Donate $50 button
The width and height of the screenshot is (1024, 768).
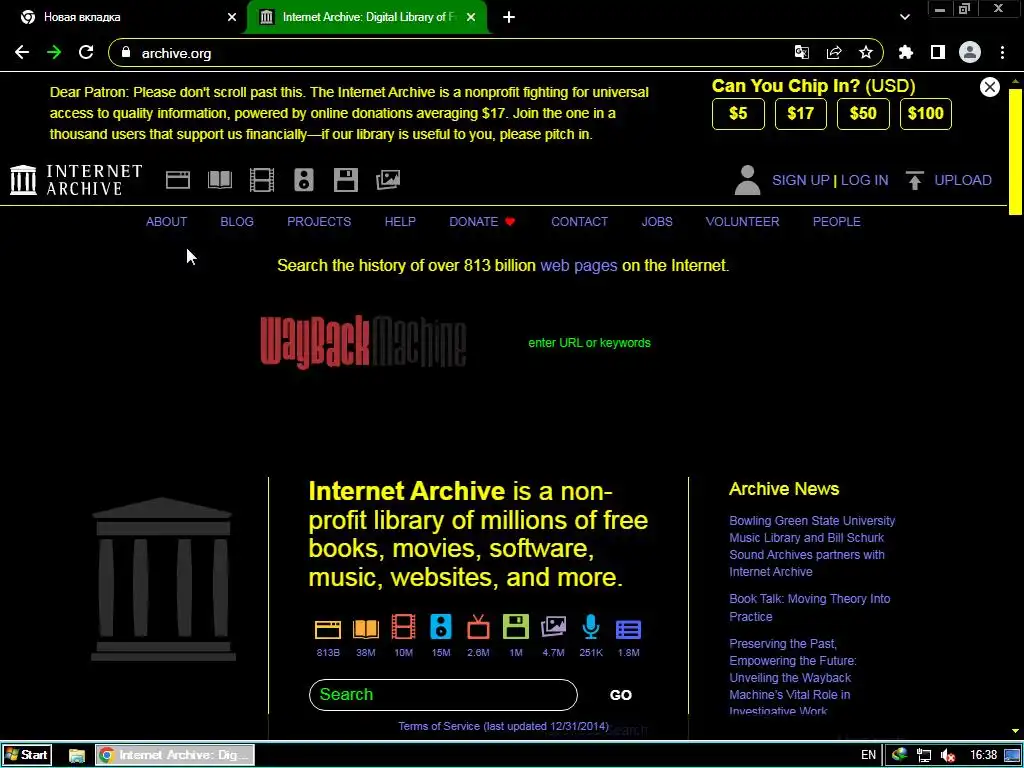pos(863,114)
